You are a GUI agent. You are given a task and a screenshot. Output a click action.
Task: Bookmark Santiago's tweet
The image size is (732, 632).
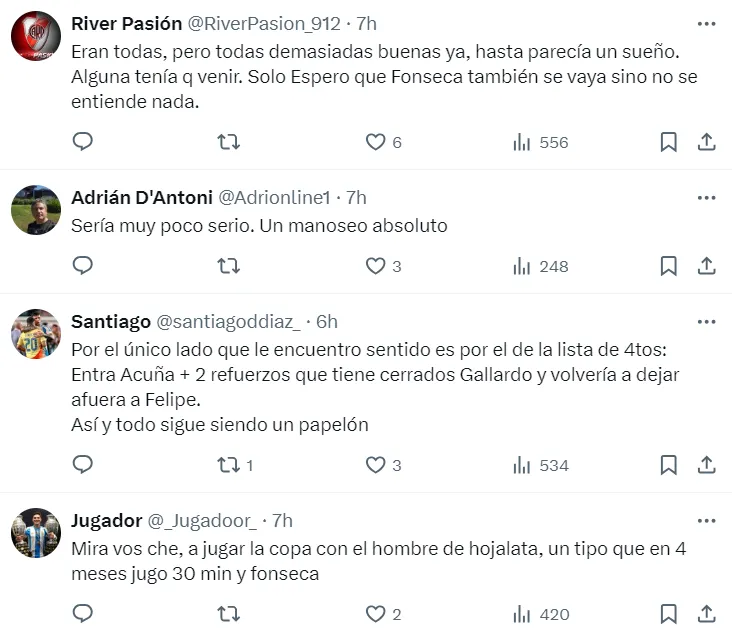(x=669, y=465)
